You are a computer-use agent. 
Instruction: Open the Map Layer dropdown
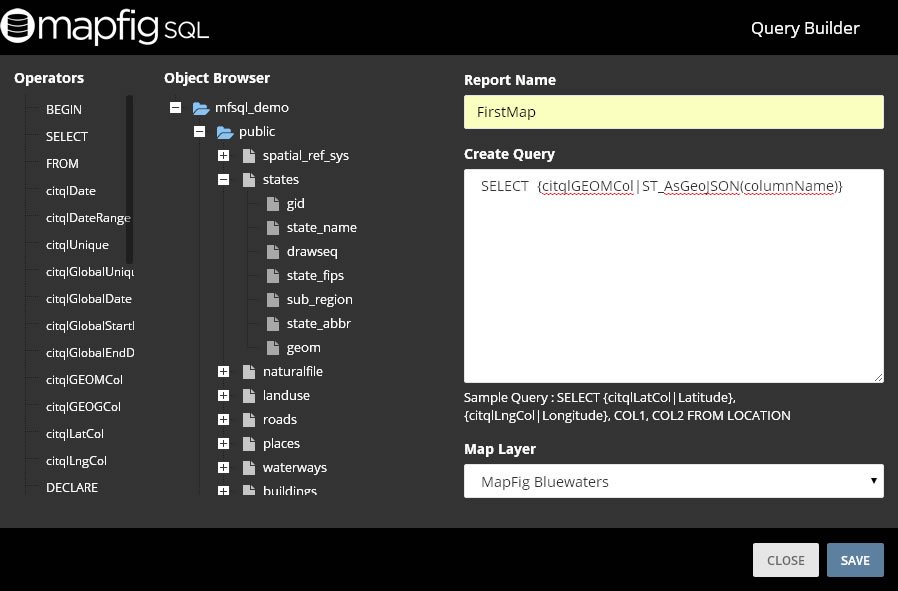(674, 480)
